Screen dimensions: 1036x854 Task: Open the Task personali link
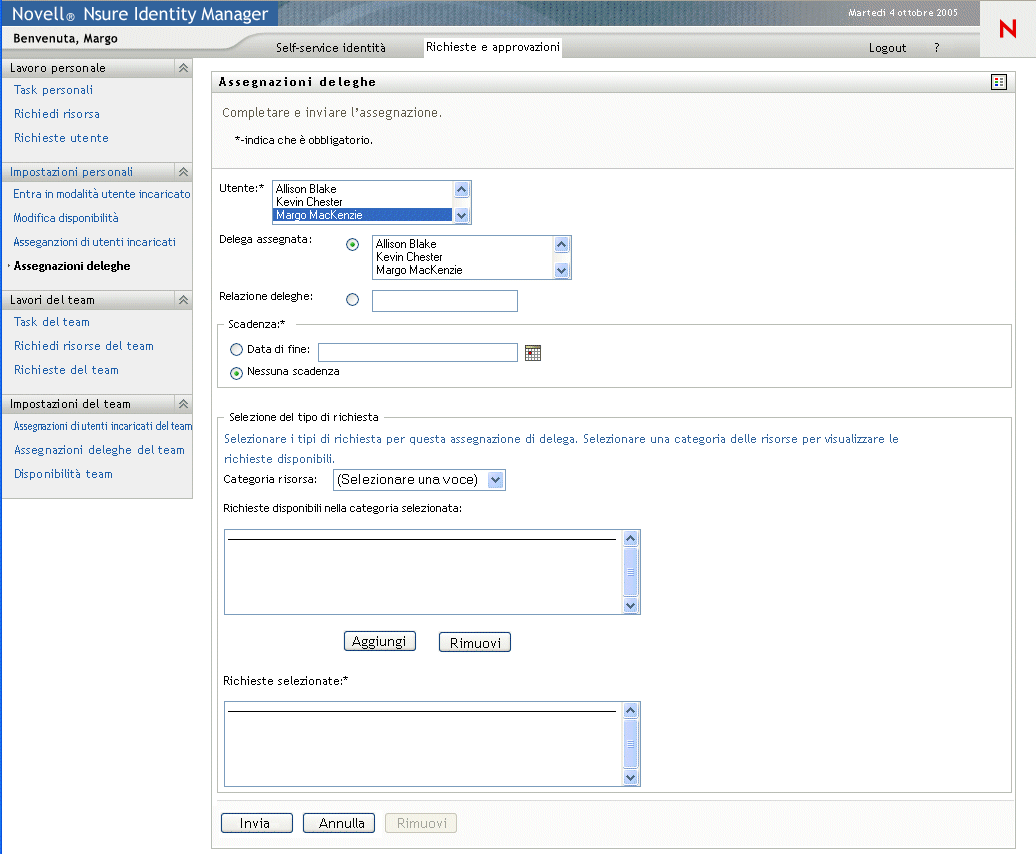pyautogui.click(x=53, y=90)
